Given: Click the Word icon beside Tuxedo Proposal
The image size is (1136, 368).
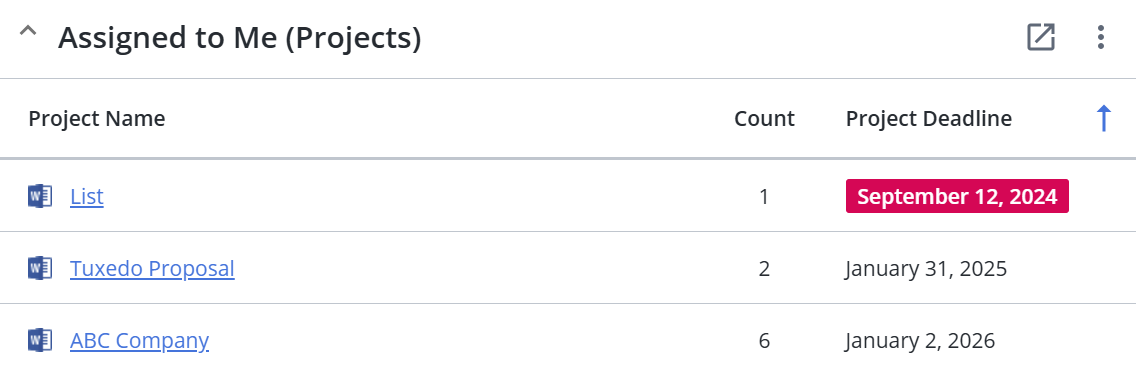Looking at the screenshot, I should [x=40, y=268].
